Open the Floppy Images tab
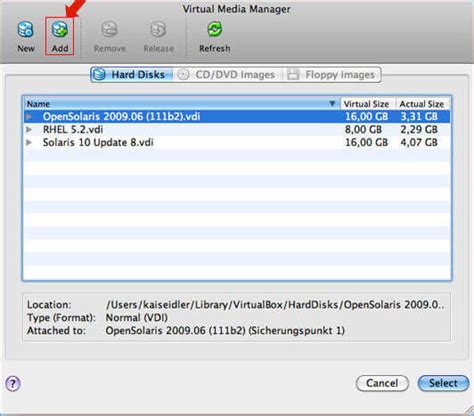Viewport: 474px width, 416px height. [332, 74]
